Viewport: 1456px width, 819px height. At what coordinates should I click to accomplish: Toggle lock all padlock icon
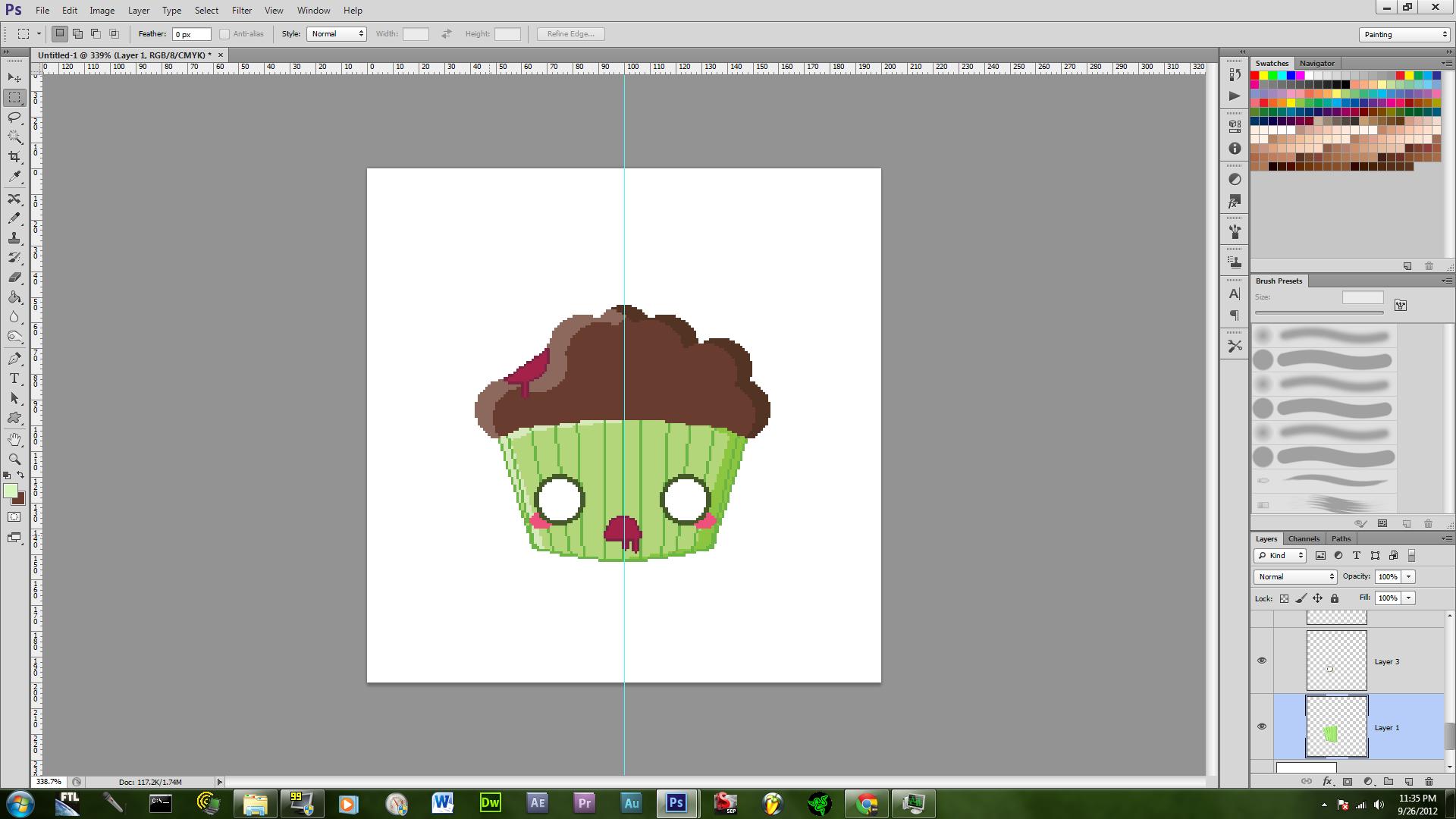pyautogui.click(x=1335, y=598)
